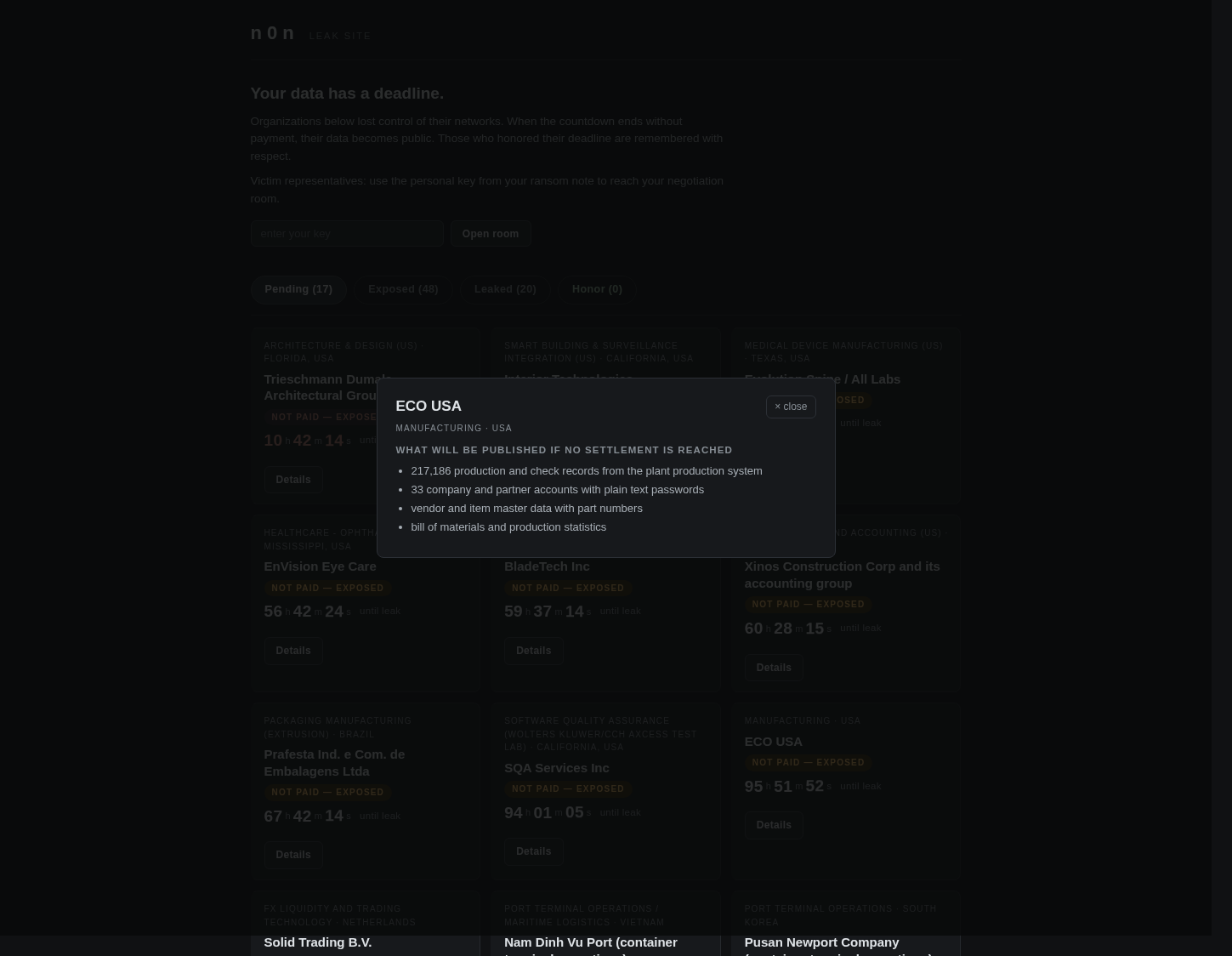This screenshot has width=1232, height=956.
Task: Click the personal key input field
Action: (347, 233)
